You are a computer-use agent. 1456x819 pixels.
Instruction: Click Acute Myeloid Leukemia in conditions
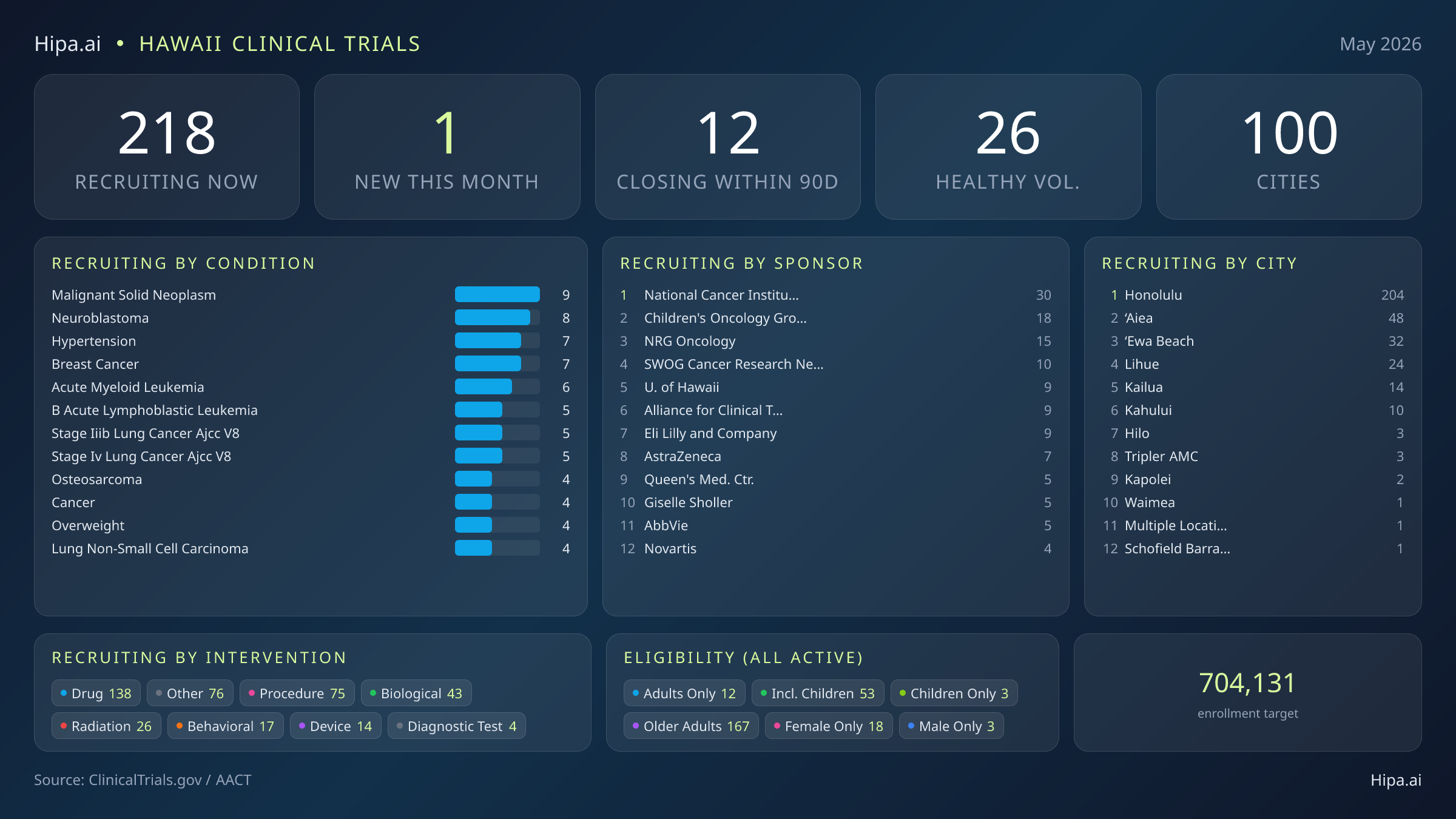click(127, 387)
